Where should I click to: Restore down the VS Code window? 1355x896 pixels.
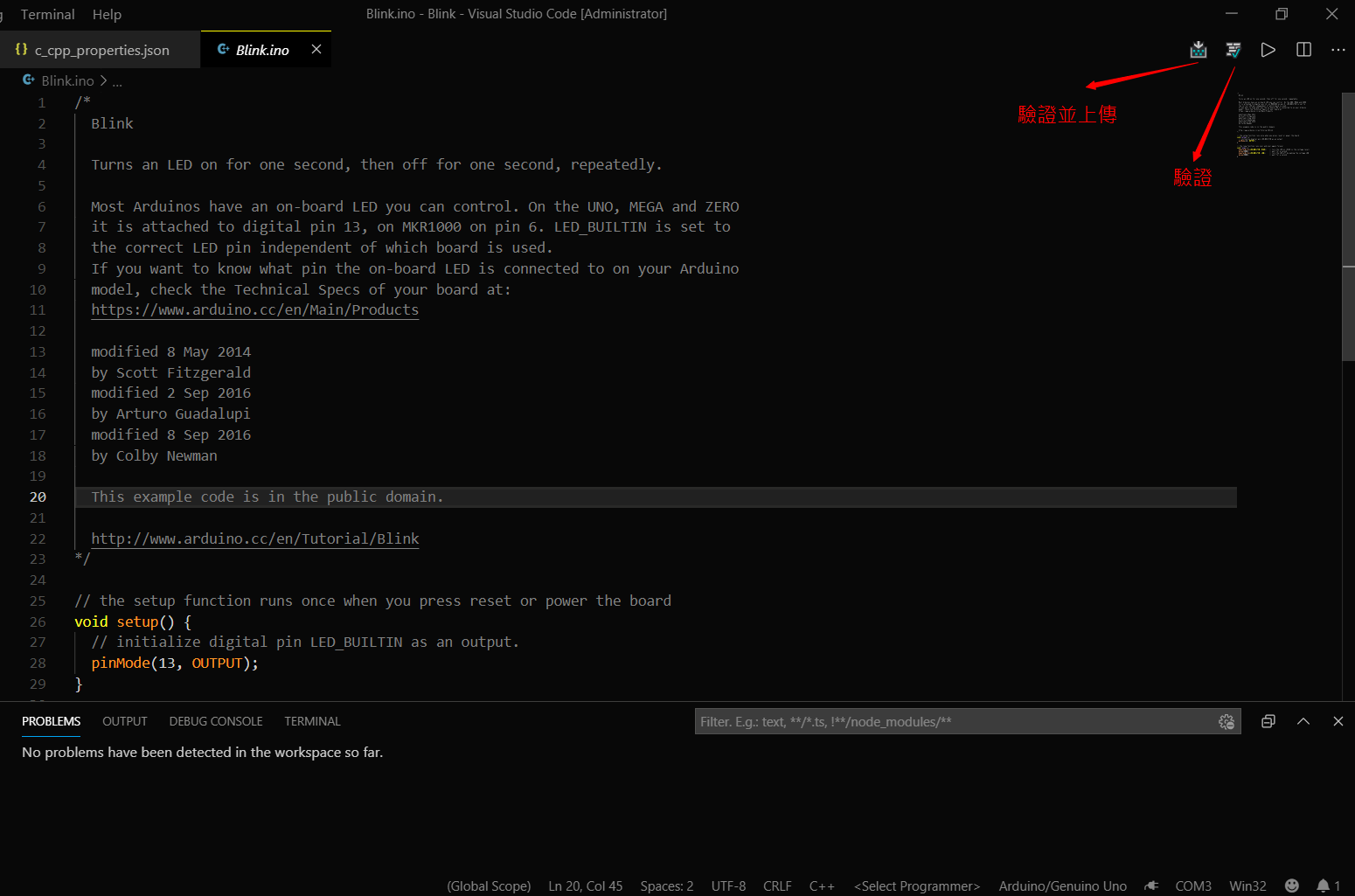[x=1282, y=14]
